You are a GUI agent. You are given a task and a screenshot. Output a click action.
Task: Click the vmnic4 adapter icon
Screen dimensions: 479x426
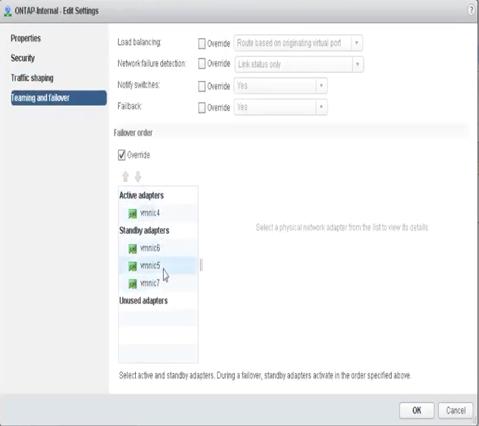pos(133,213)
